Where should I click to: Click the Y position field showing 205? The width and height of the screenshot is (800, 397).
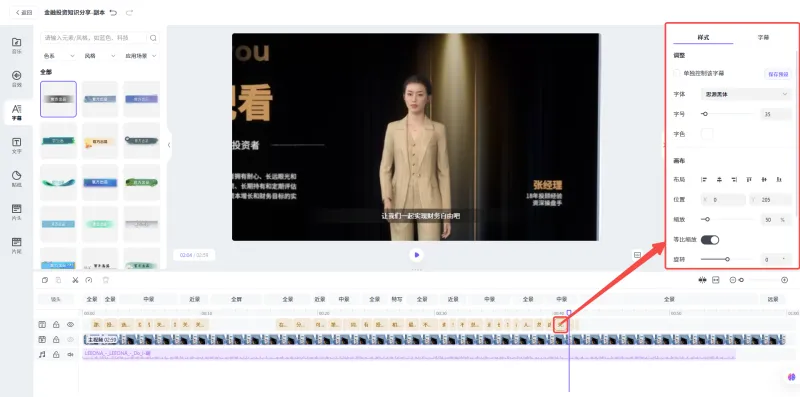pyautogui.click(x=770, y=200)
